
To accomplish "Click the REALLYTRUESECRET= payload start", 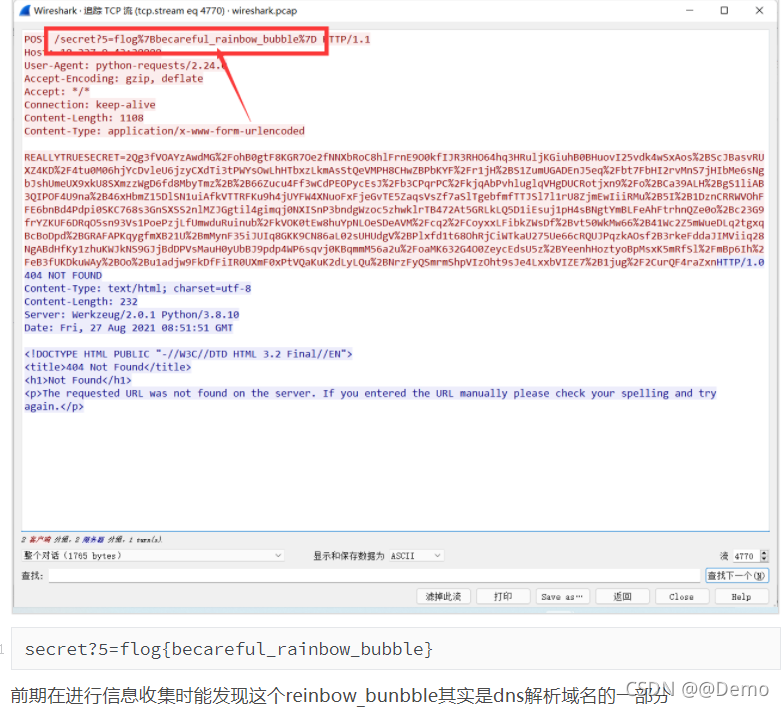I will pyautogui.click(x=75, y=157).
